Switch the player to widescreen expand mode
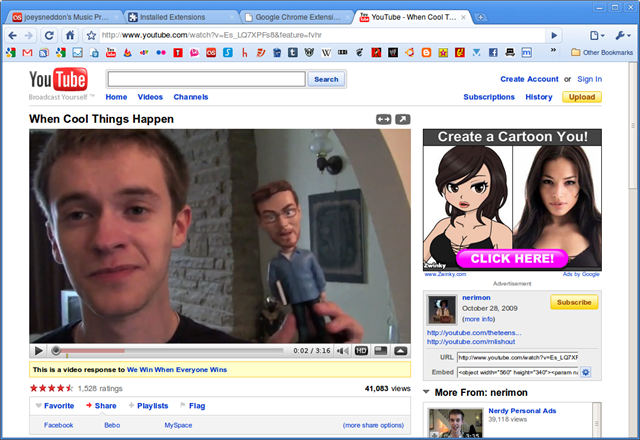The width and height of the screenshot is (640, 440). (383, 119)
